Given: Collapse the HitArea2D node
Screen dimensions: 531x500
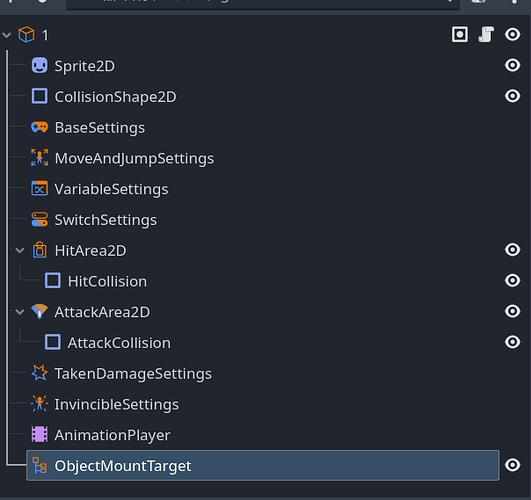Looking at the screenshot, I should click(20, 251).
